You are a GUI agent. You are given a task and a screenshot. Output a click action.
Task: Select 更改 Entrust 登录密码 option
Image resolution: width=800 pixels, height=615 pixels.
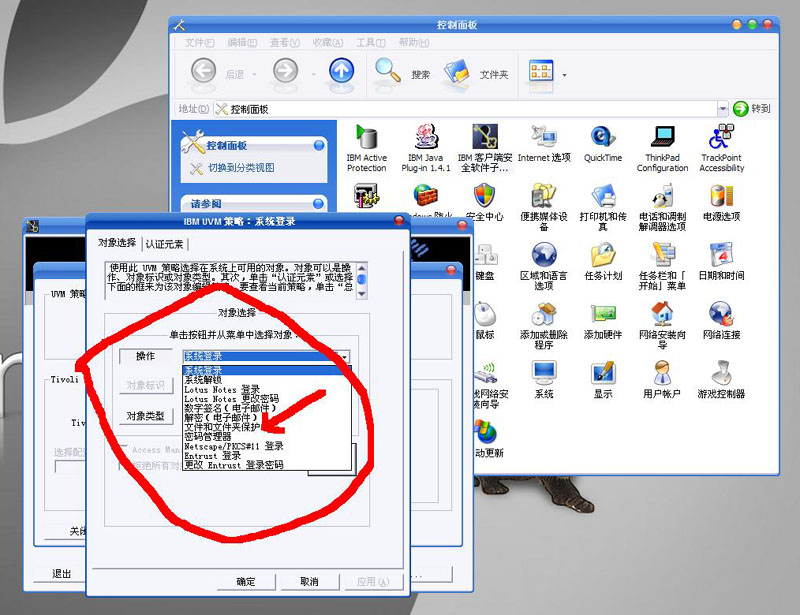[267, 465]
